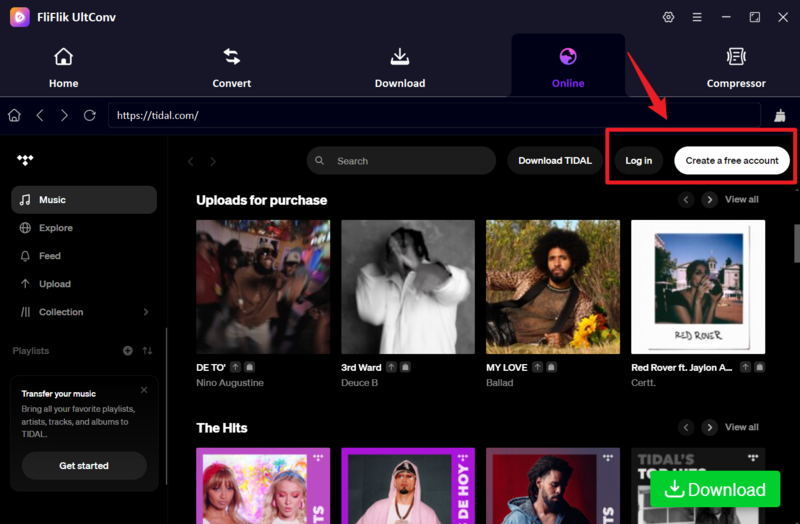Open Upload in the sidebar
This screenshot has width=800, height=524.
84,284
